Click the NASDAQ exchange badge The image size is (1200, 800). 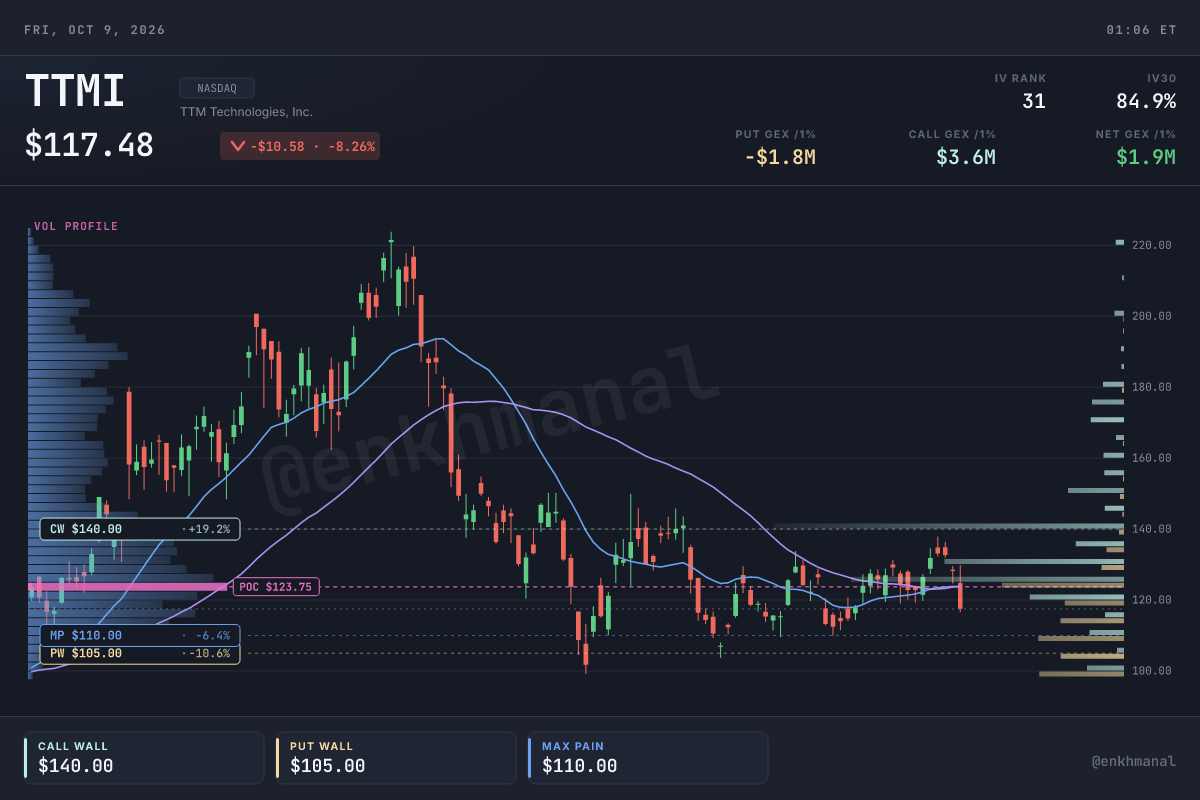pyautogui.click(x=217, y=88)
